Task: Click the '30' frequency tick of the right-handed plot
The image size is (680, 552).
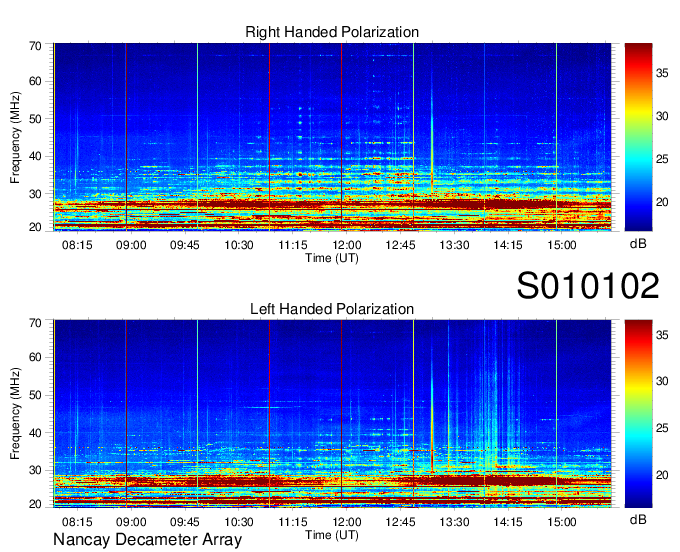Action: coord(35,194)
